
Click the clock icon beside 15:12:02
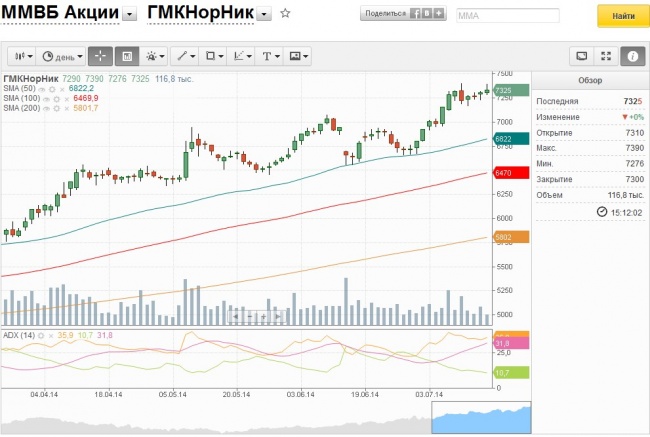tap(601, 212)
